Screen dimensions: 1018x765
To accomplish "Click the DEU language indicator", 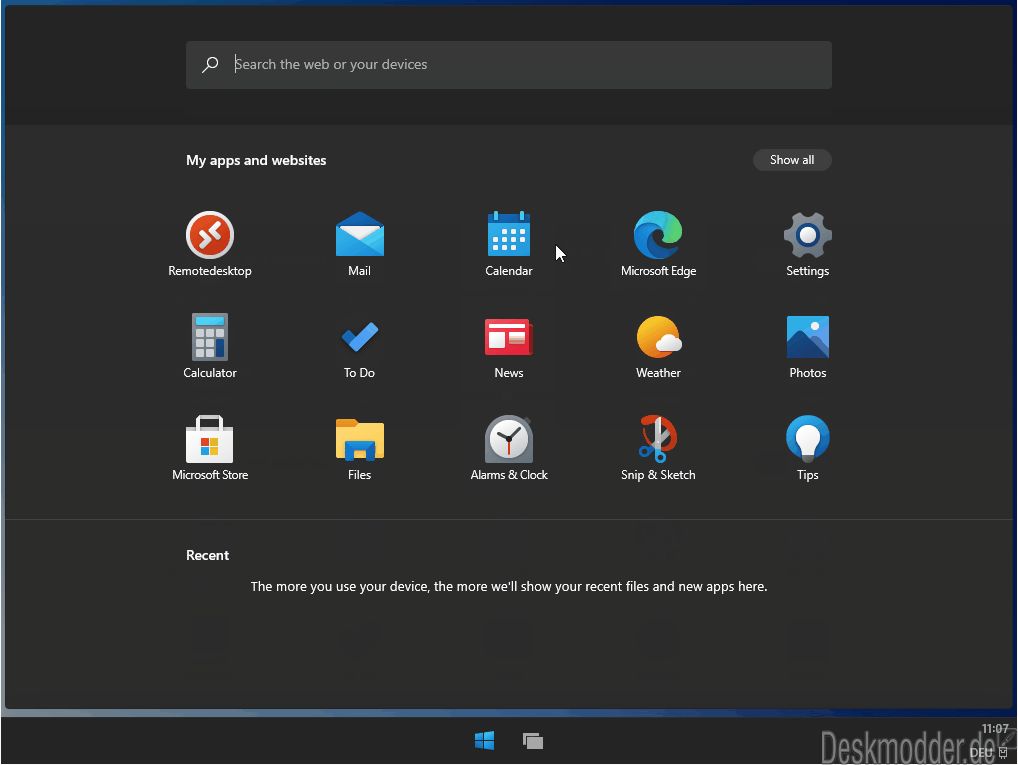I will click(x=981, y=753).
